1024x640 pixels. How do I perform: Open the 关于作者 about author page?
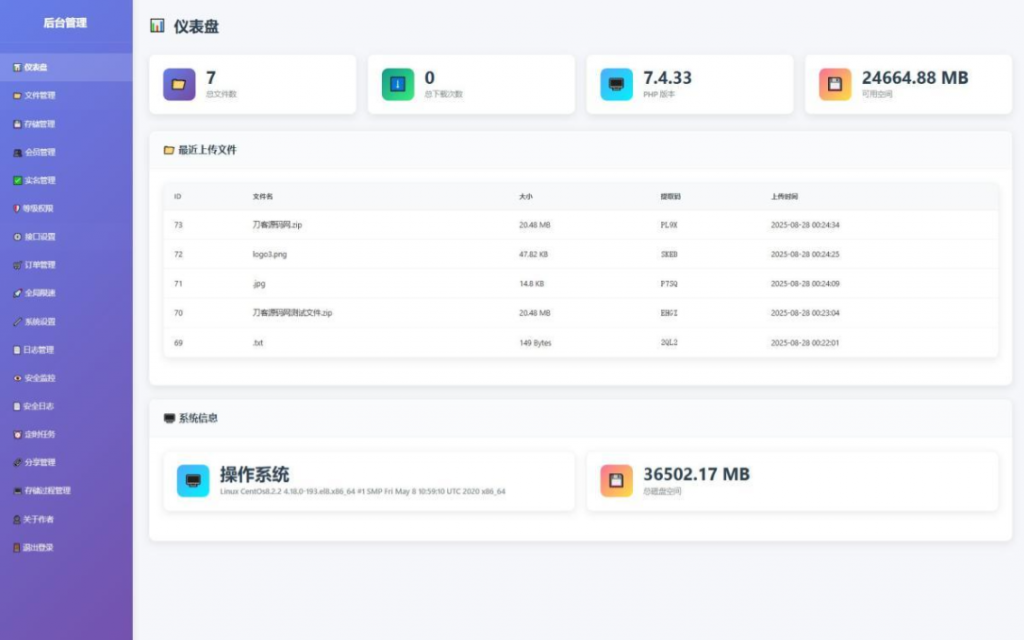coord(40,519)
